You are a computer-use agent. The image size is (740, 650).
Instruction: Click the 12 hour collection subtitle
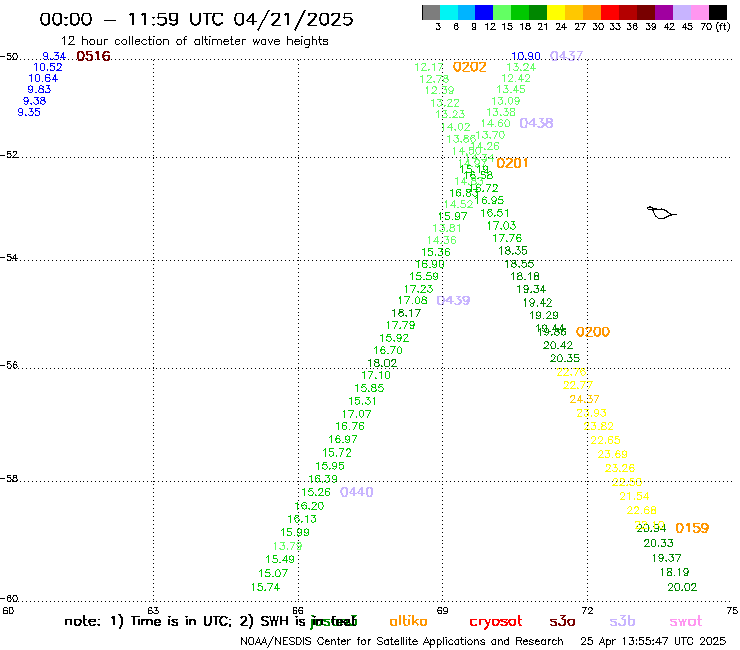[x=195, y=41]
